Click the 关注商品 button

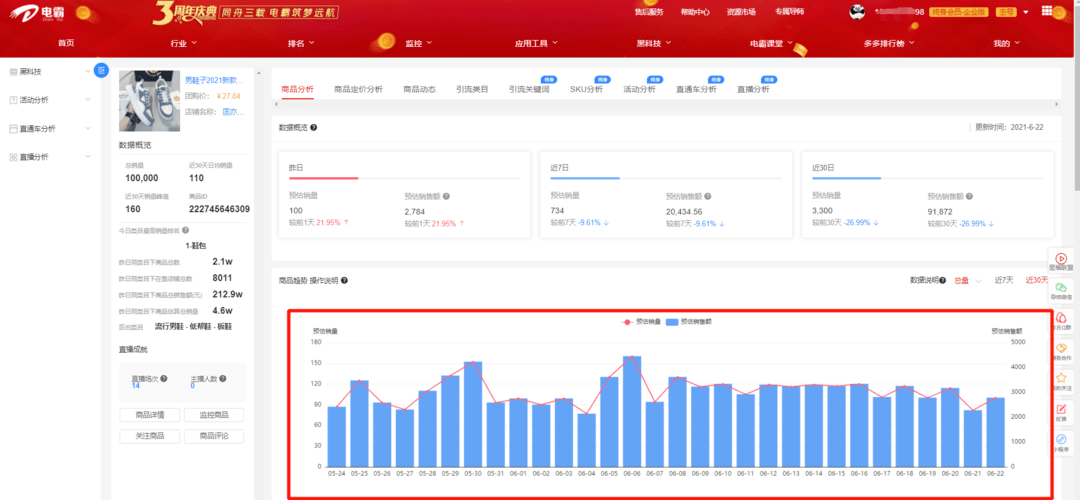click(150, 436)
